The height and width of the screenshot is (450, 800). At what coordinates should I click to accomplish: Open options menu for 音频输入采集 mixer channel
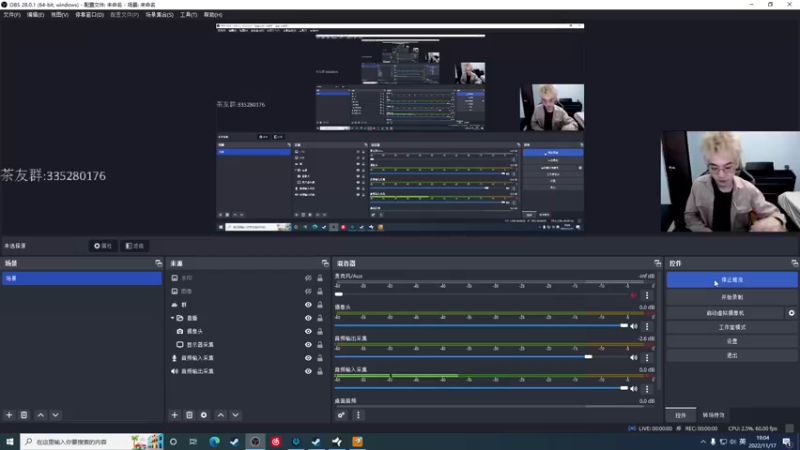[x=647, y=388]
